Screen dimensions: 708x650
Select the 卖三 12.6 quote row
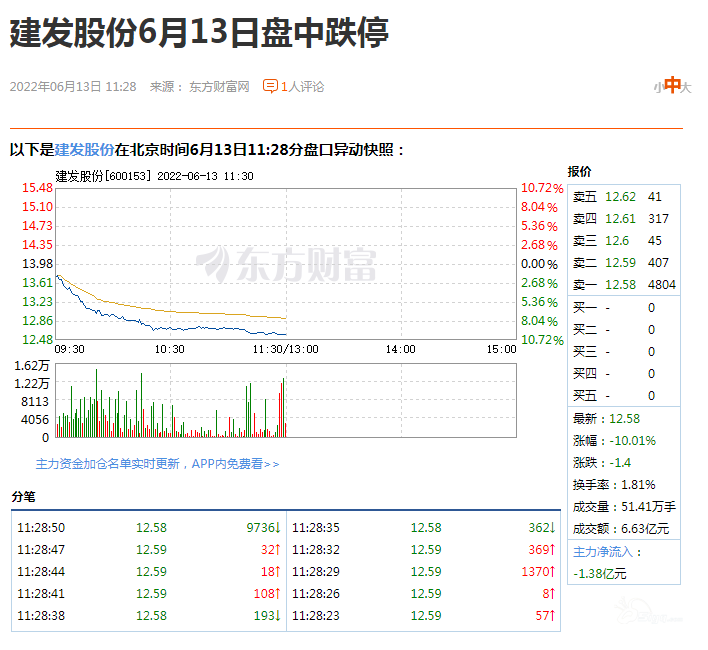[x=624, y=241]
